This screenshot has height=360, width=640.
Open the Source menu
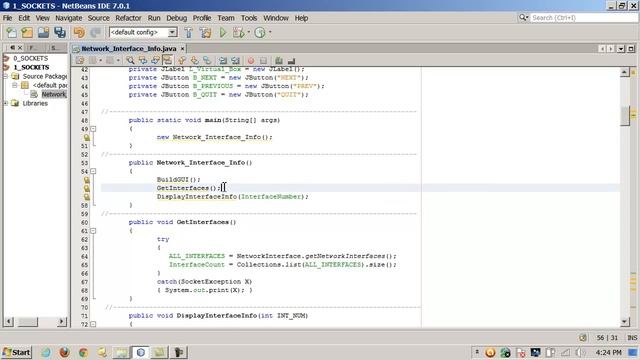point(98,18)
